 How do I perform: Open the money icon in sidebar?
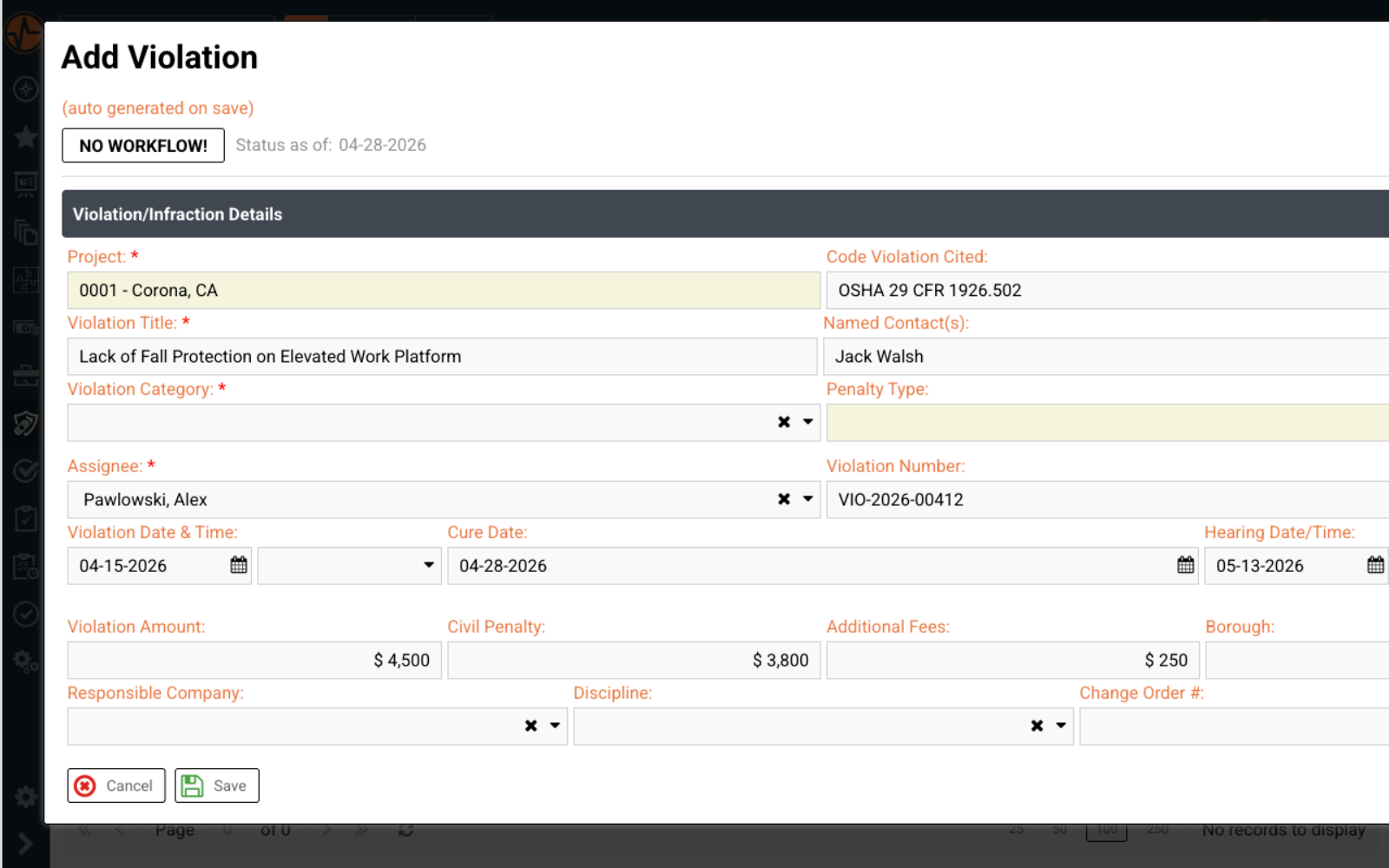(25, 327)
